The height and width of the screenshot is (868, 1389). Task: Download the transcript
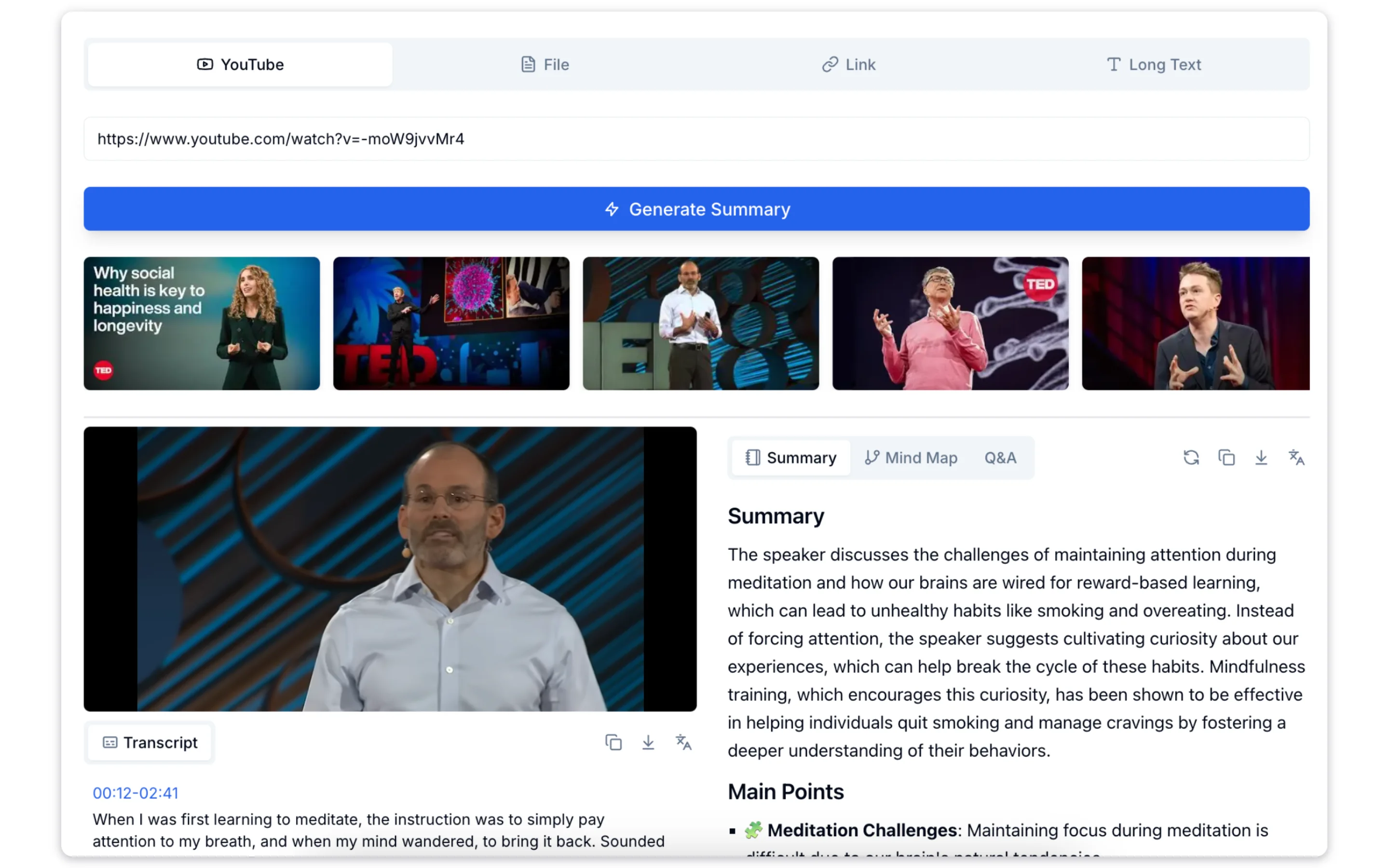pos(648,742)
